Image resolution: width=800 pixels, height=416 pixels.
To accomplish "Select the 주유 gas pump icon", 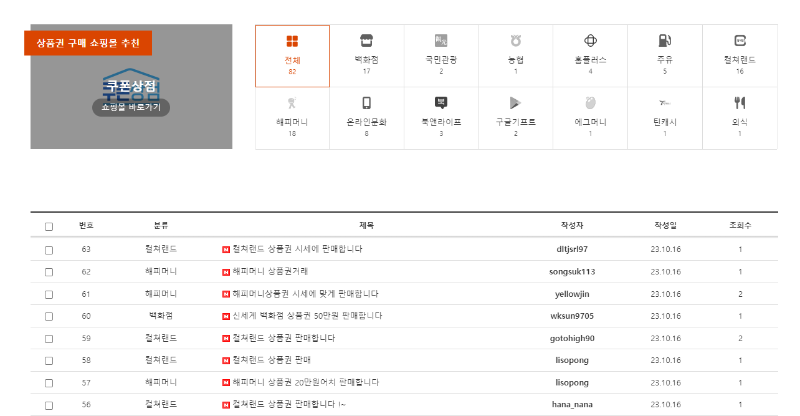I will [665, 40].
